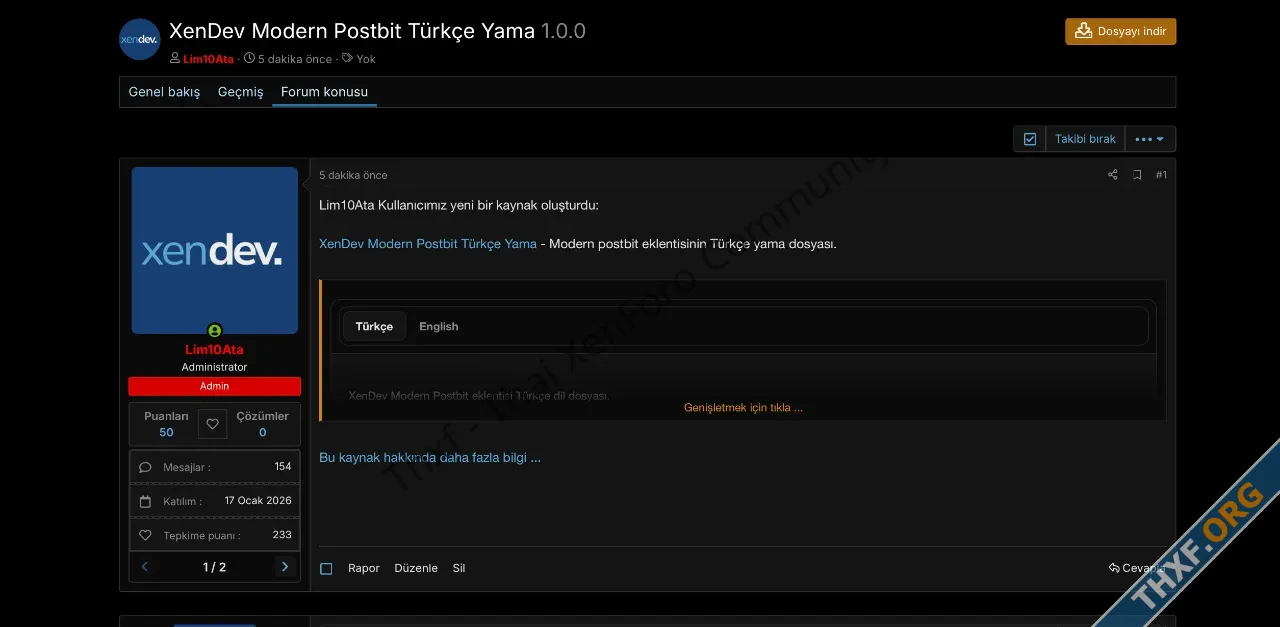This screenshot has width=1280, height=627.
Task: Click the XenDev resource logo icon
Action: 140,39
